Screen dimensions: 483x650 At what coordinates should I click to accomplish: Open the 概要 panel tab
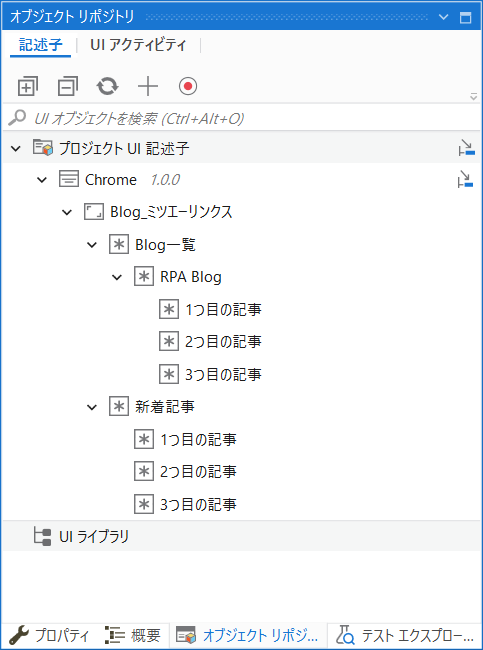click(133, 635)
